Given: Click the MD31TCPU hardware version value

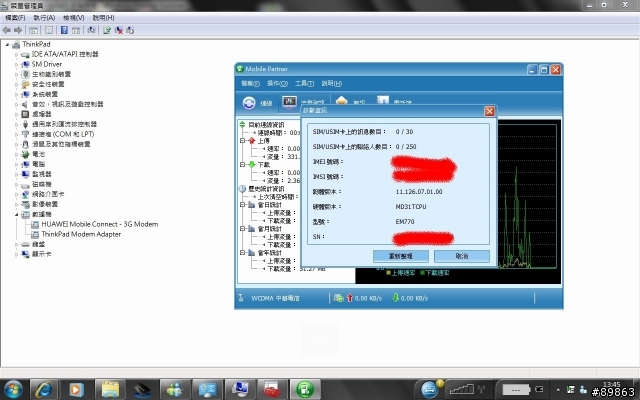Looking at the screenshot, I should [x=411, y=207].
